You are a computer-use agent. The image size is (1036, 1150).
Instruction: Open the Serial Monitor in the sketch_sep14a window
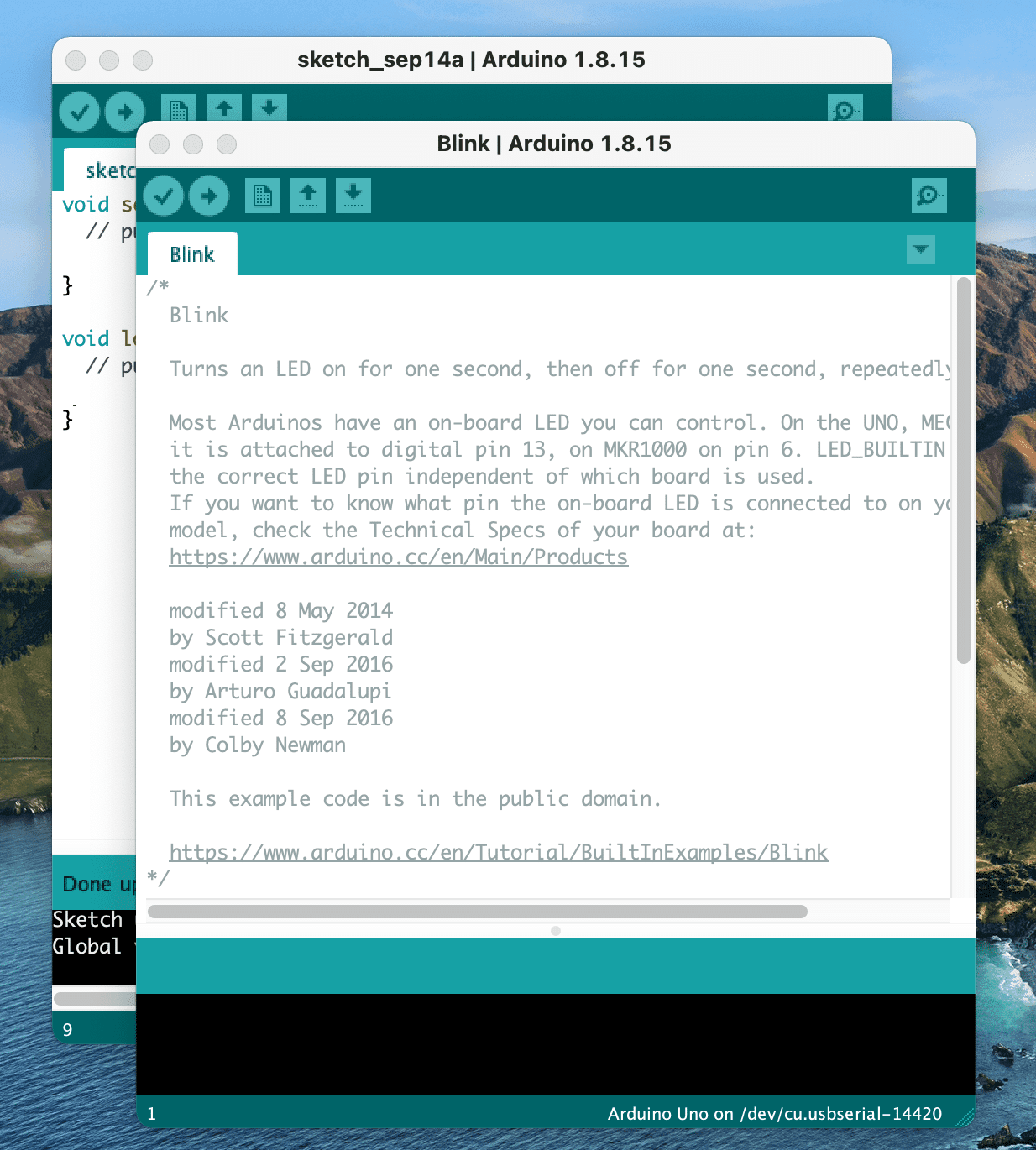click(x=845, y=110)
